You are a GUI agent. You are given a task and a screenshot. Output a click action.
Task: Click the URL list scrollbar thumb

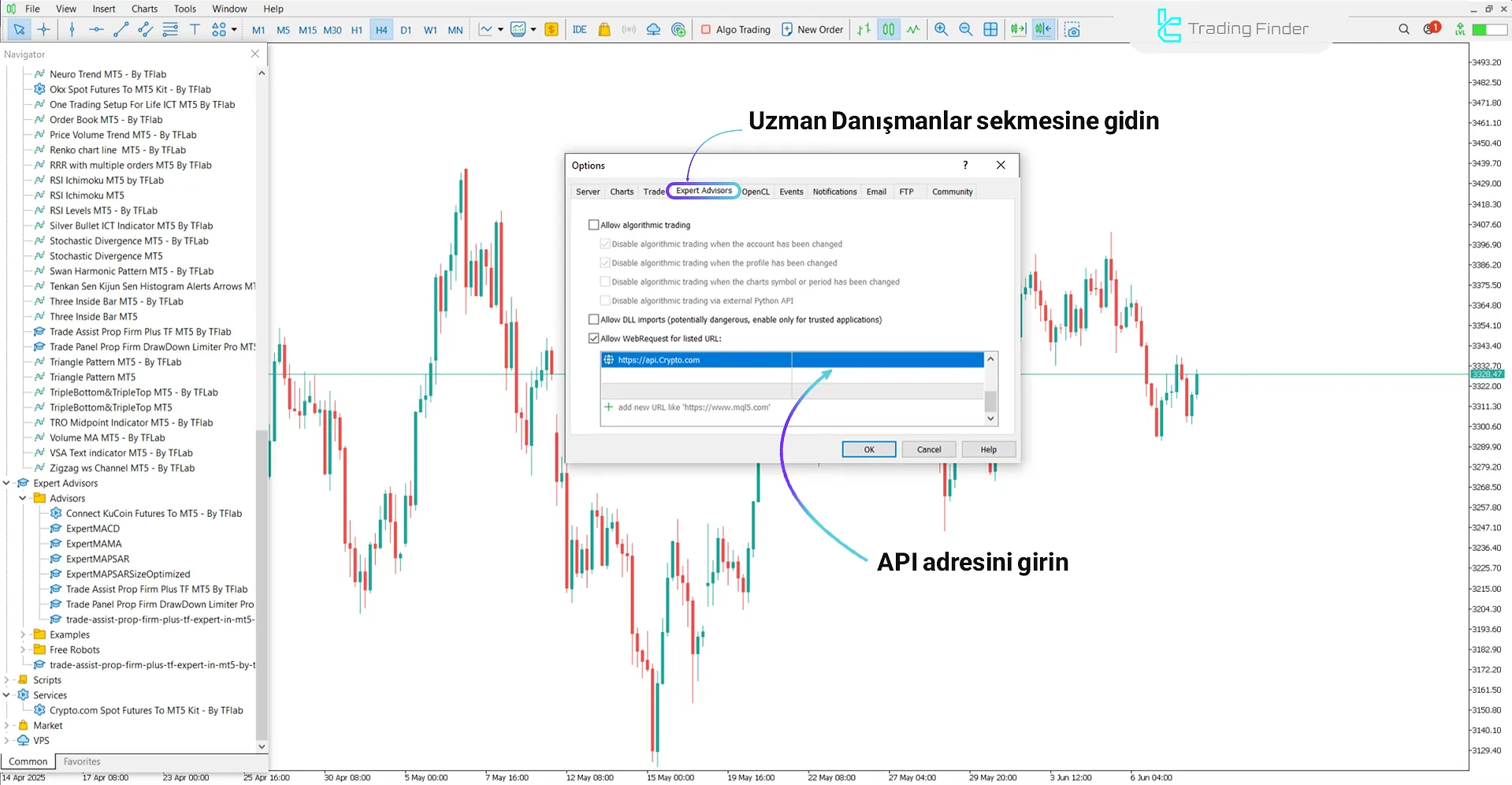point(990,400)
